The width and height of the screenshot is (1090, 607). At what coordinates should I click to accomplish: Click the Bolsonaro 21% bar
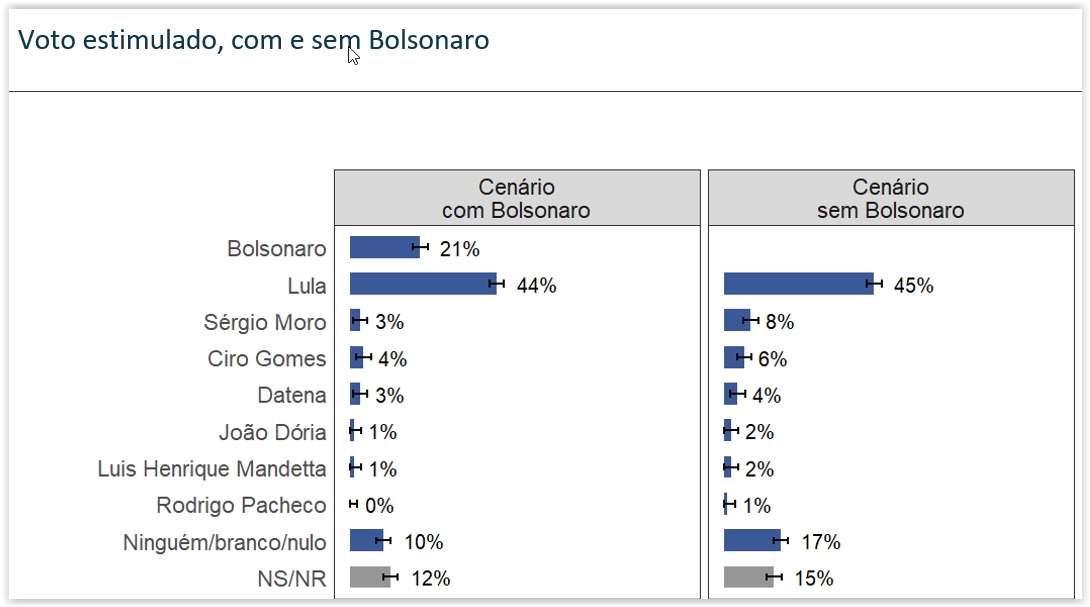pyautogui.click(x=384, y=247)
